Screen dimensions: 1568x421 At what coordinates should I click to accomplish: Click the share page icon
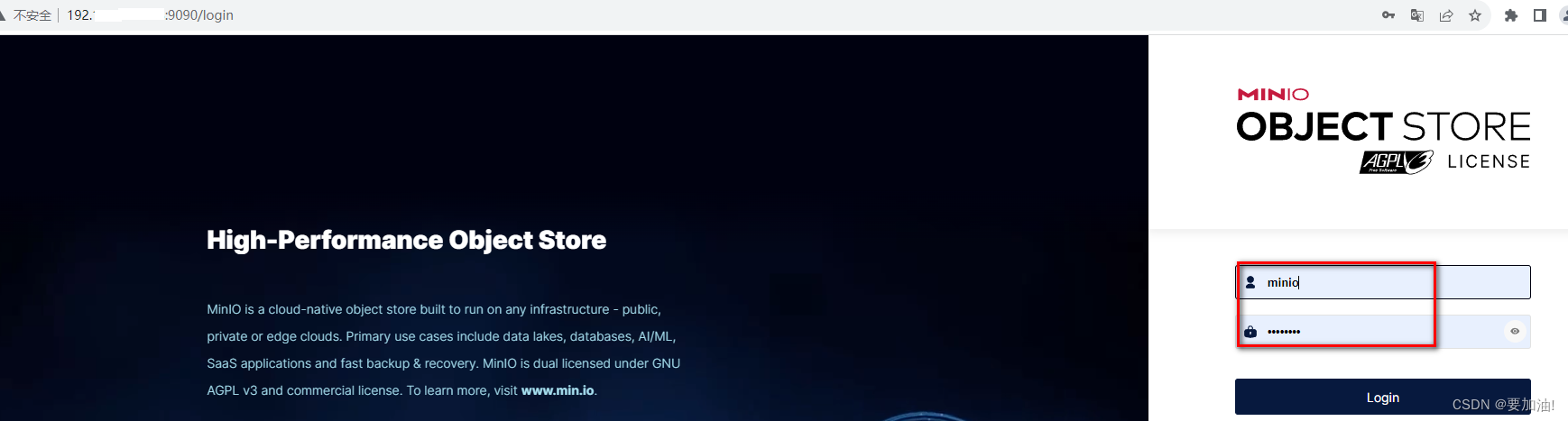tap(1446, 15)
